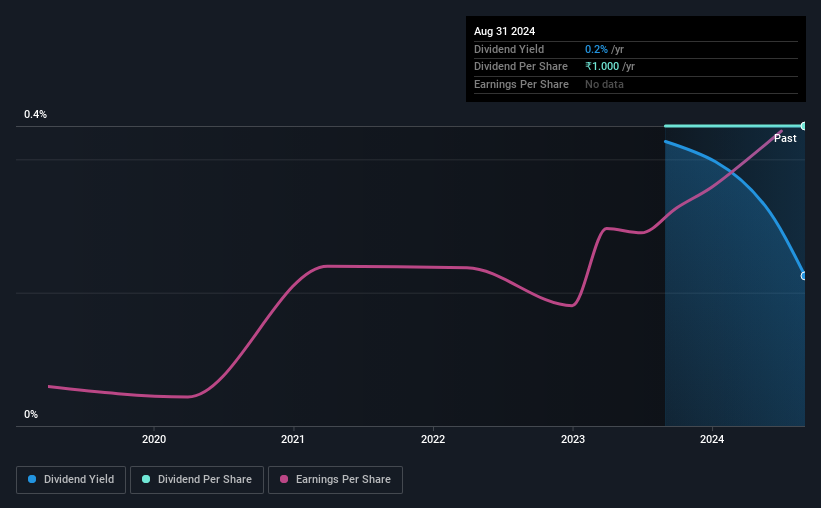
Task: Toggle the Earnings Per Share legend button
Action: 335,480
